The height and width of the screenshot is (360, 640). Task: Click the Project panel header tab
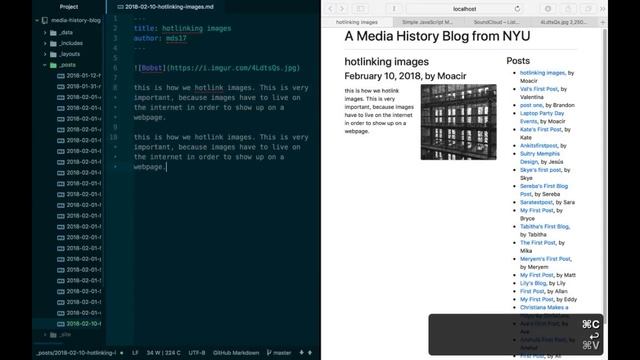(x=69, y=7)
